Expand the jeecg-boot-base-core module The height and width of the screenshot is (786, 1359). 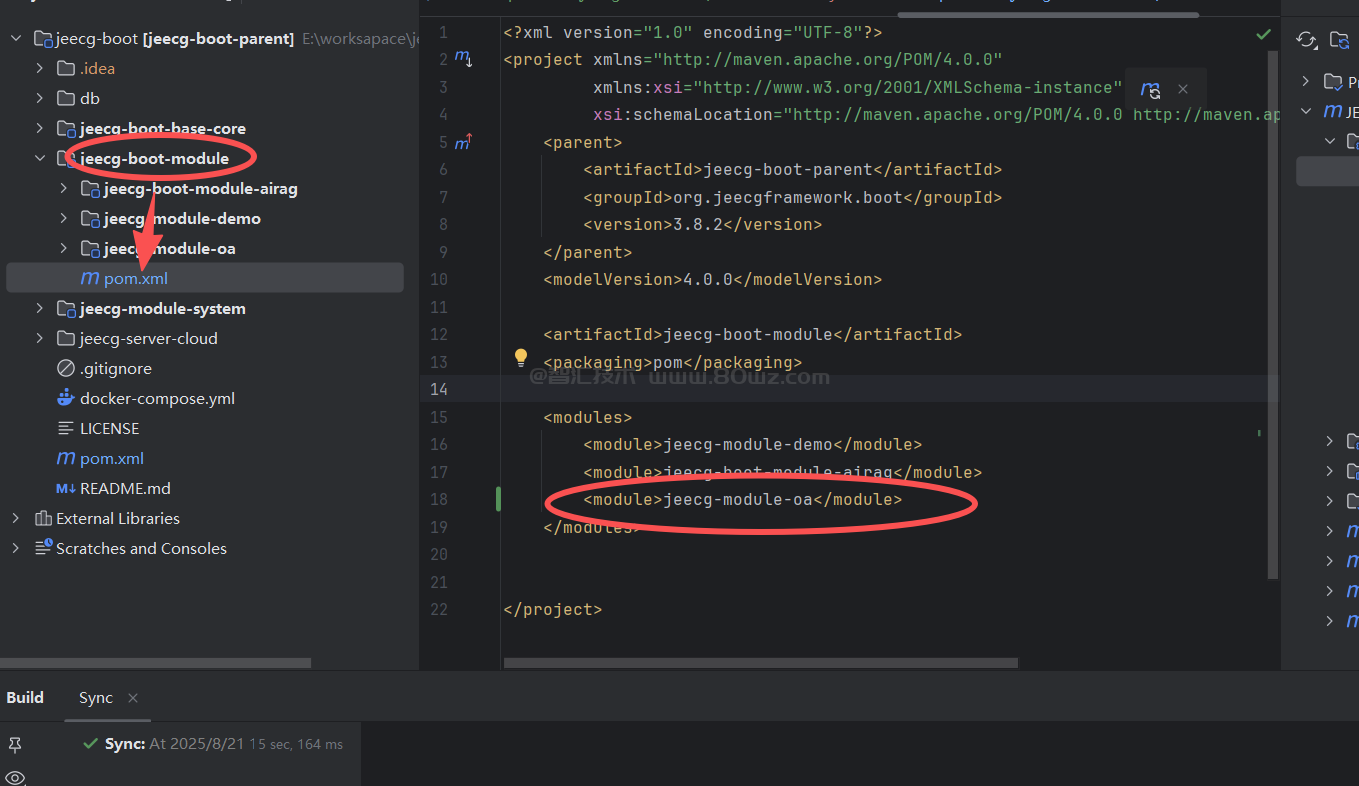pos(40,128)
